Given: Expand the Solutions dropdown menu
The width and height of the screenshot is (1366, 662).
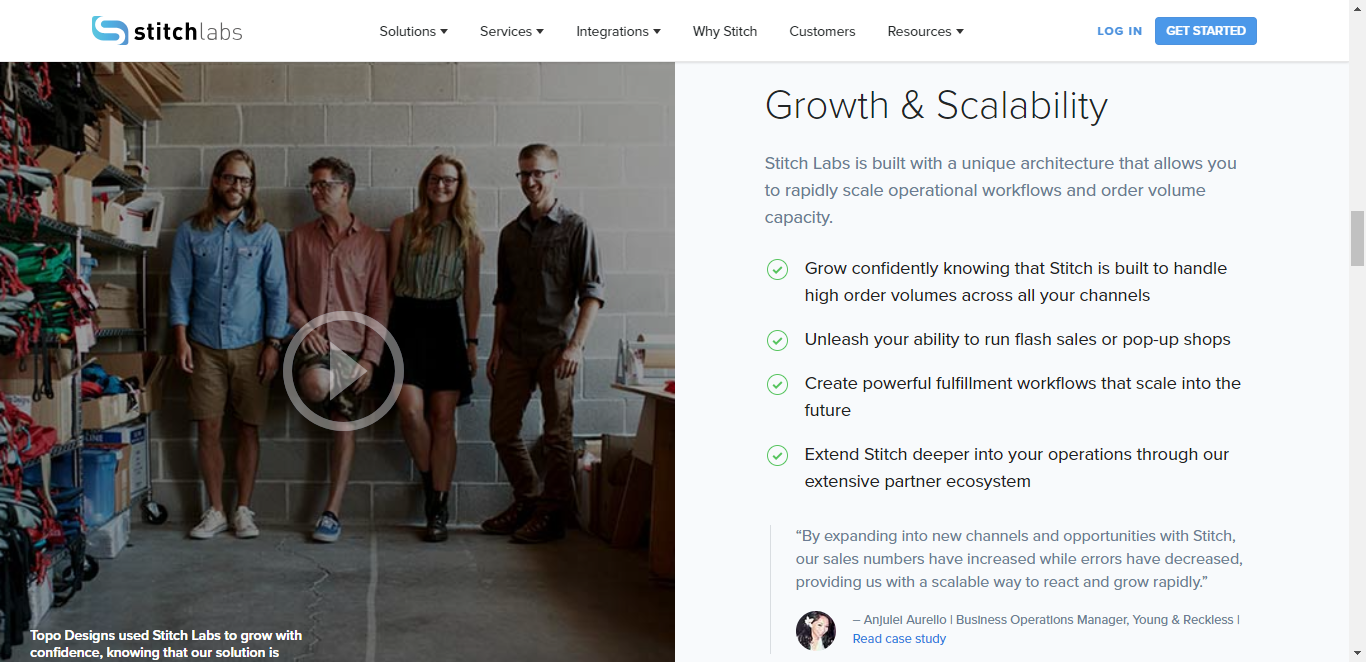Looking at the screenshot, I should (413, 31).
